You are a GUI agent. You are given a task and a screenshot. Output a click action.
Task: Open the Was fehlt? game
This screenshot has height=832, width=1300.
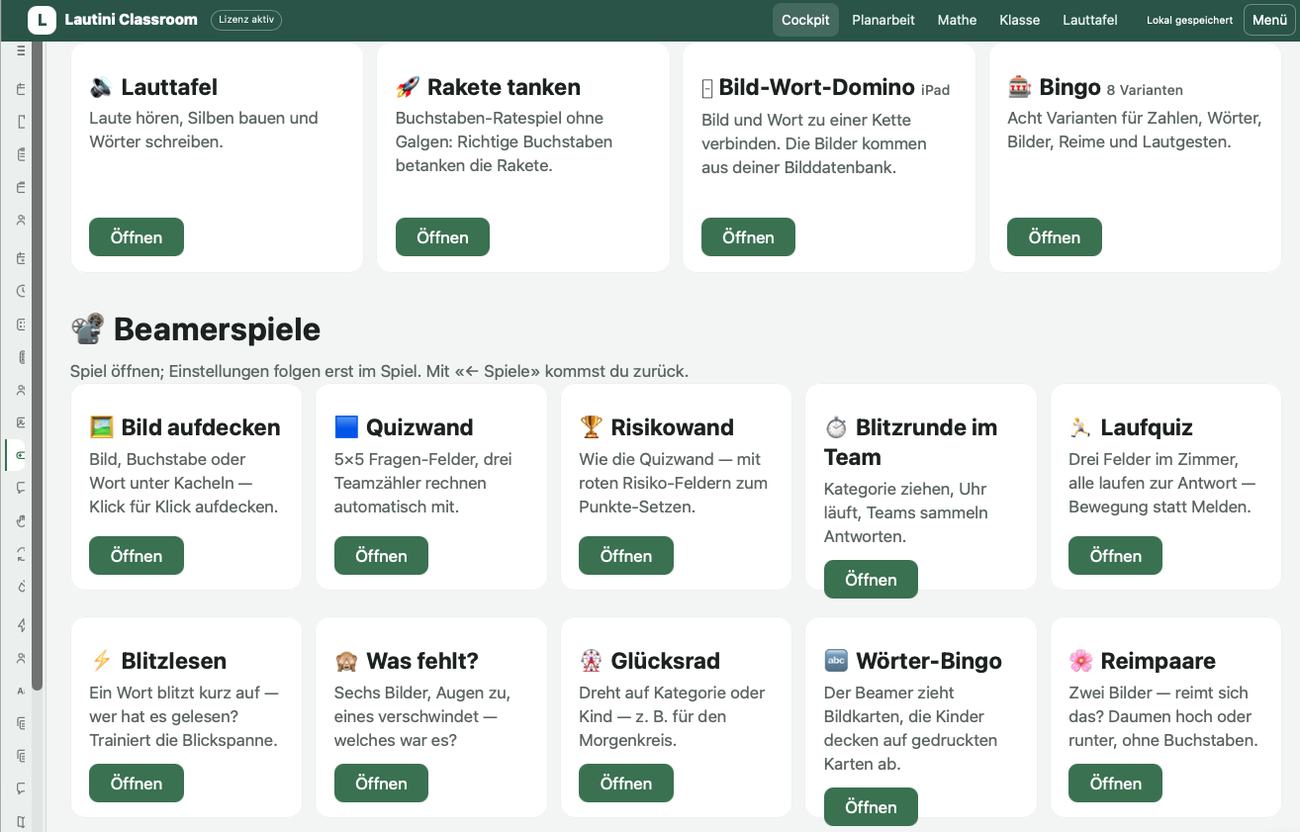click(381, 783)
